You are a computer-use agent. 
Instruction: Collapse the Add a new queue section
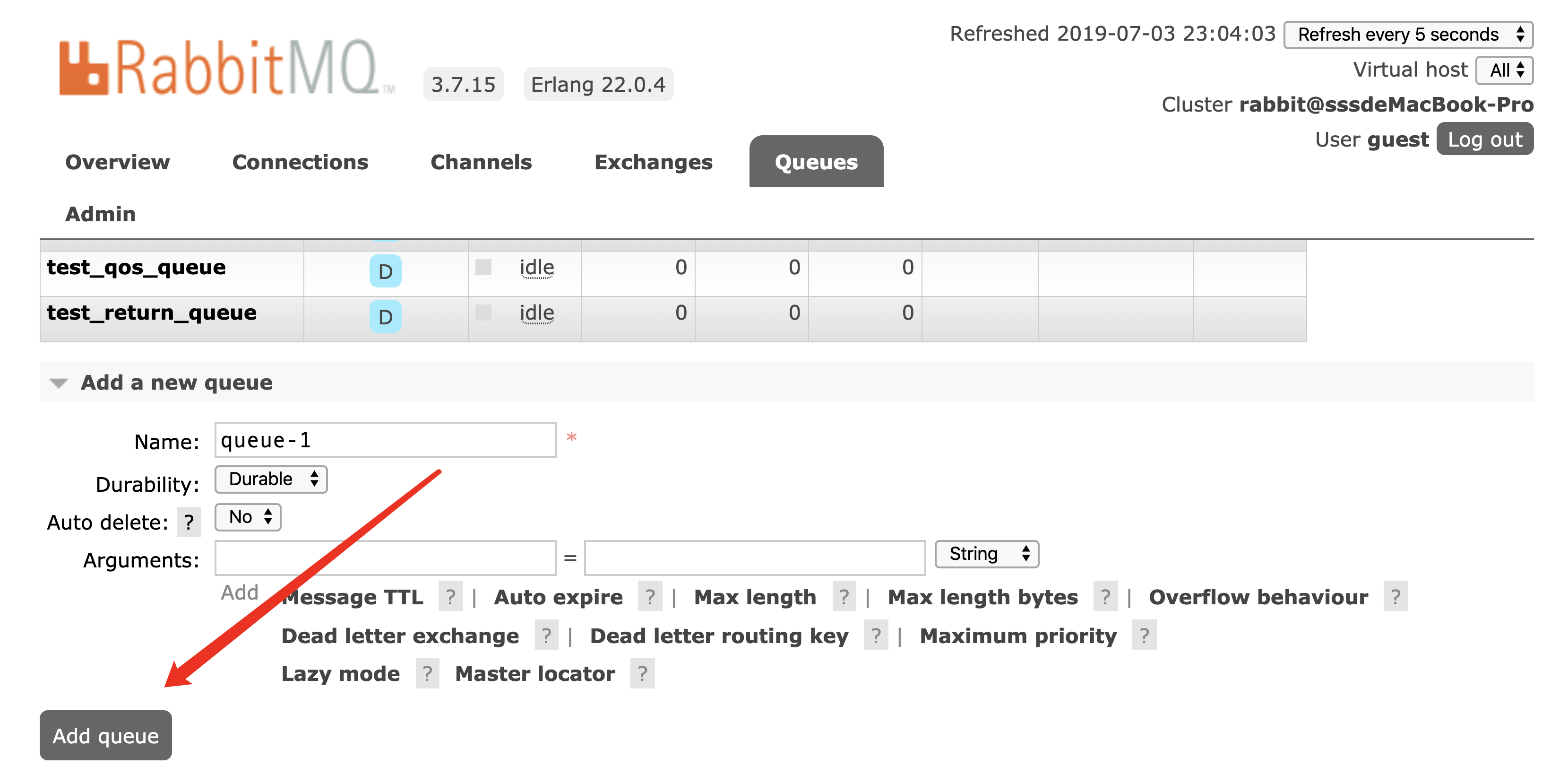(59, 383)
